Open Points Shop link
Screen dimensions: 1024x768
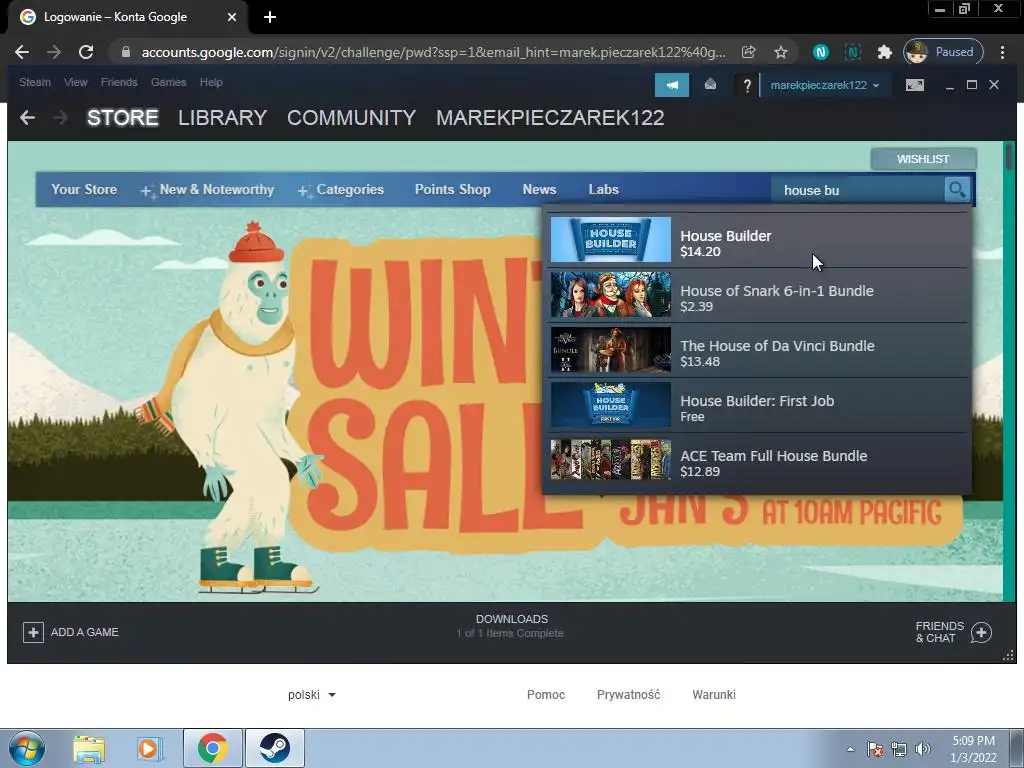tap(453, 189)
